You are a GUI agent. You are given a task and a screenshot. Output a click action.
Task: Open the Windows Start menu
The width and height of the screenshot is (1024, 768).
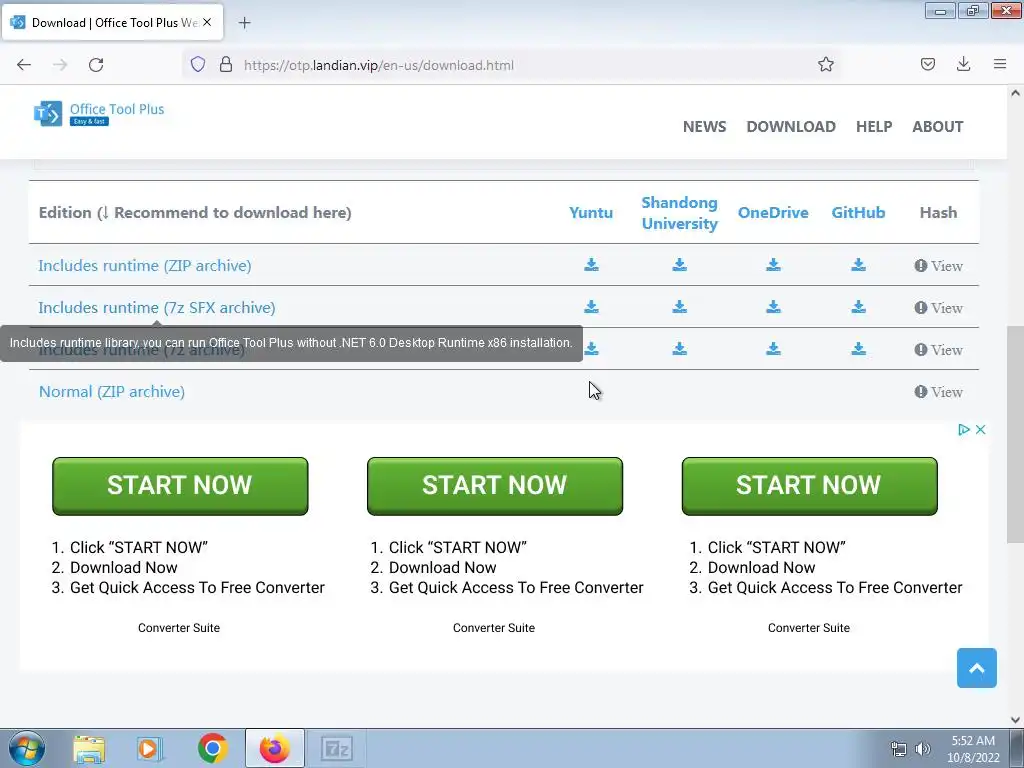(x=27, y=748)
